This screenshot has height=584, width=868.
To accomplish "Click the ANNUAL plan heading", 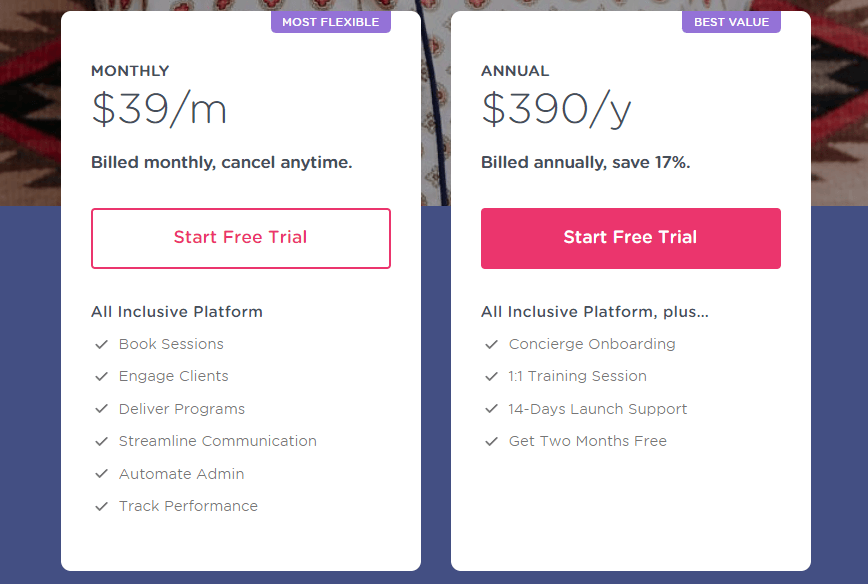I will tap(515, 71).
